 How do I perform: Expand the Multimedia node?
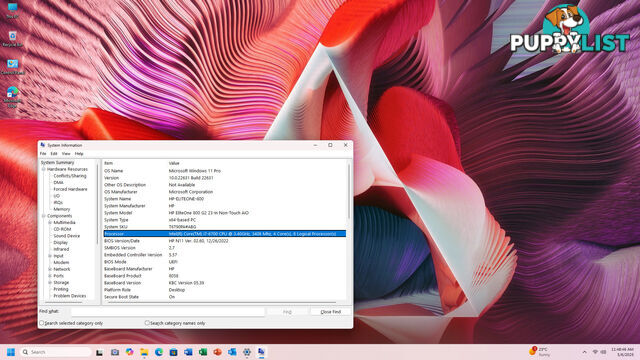coord(50,222)
